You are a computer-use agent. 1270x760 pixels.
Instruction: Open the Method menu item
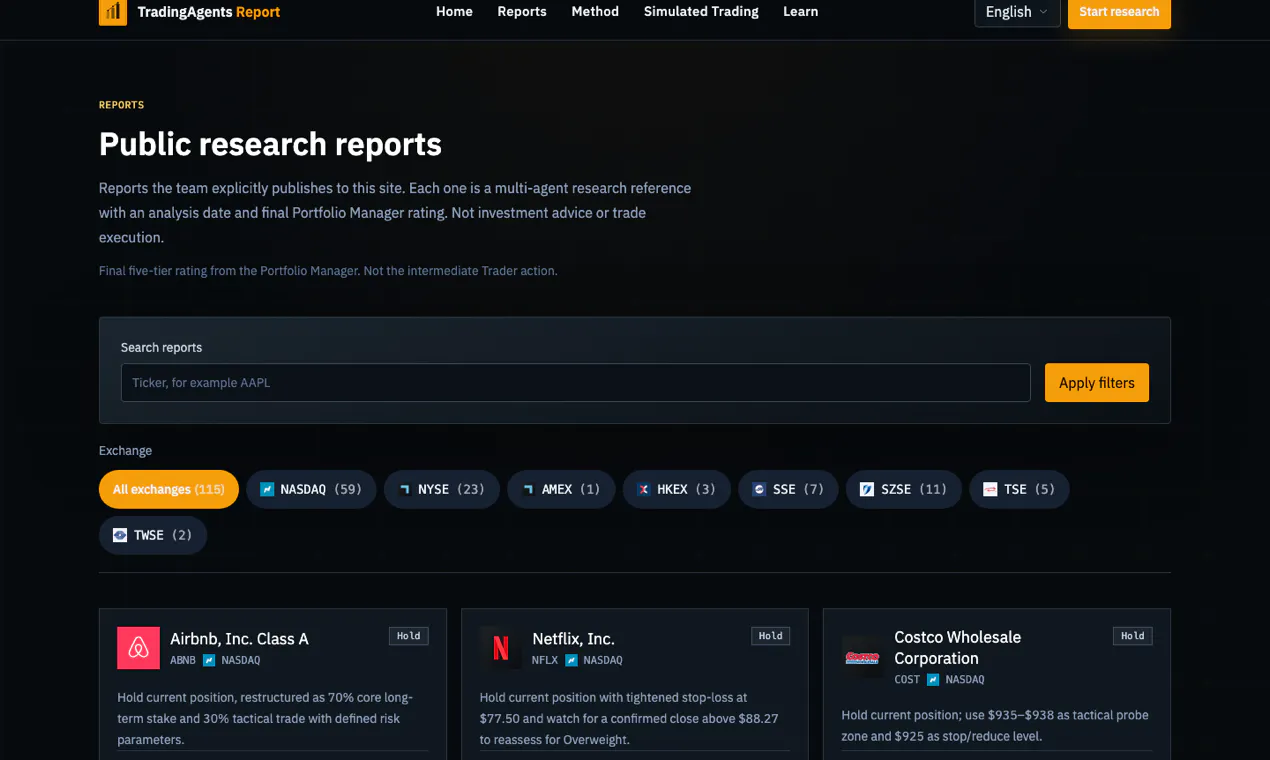click(x=595, y=12)
